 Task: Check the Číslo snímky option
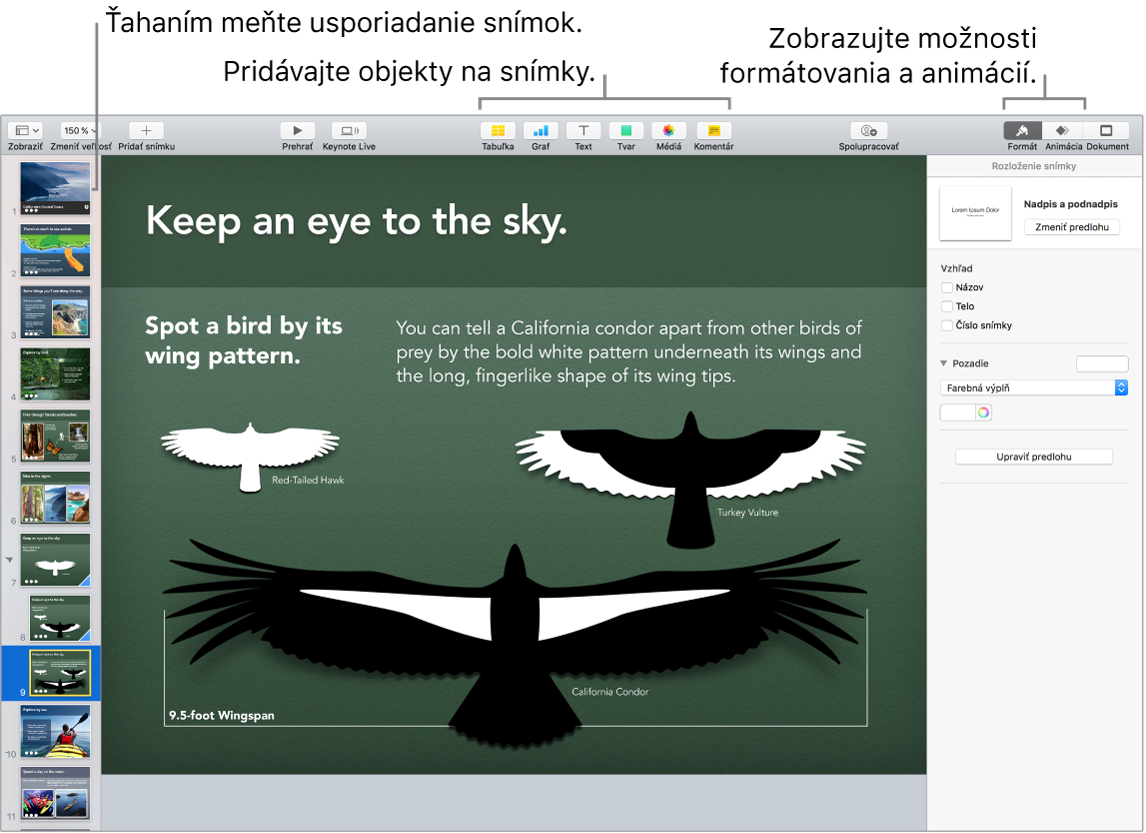click(x=947, y=326)
